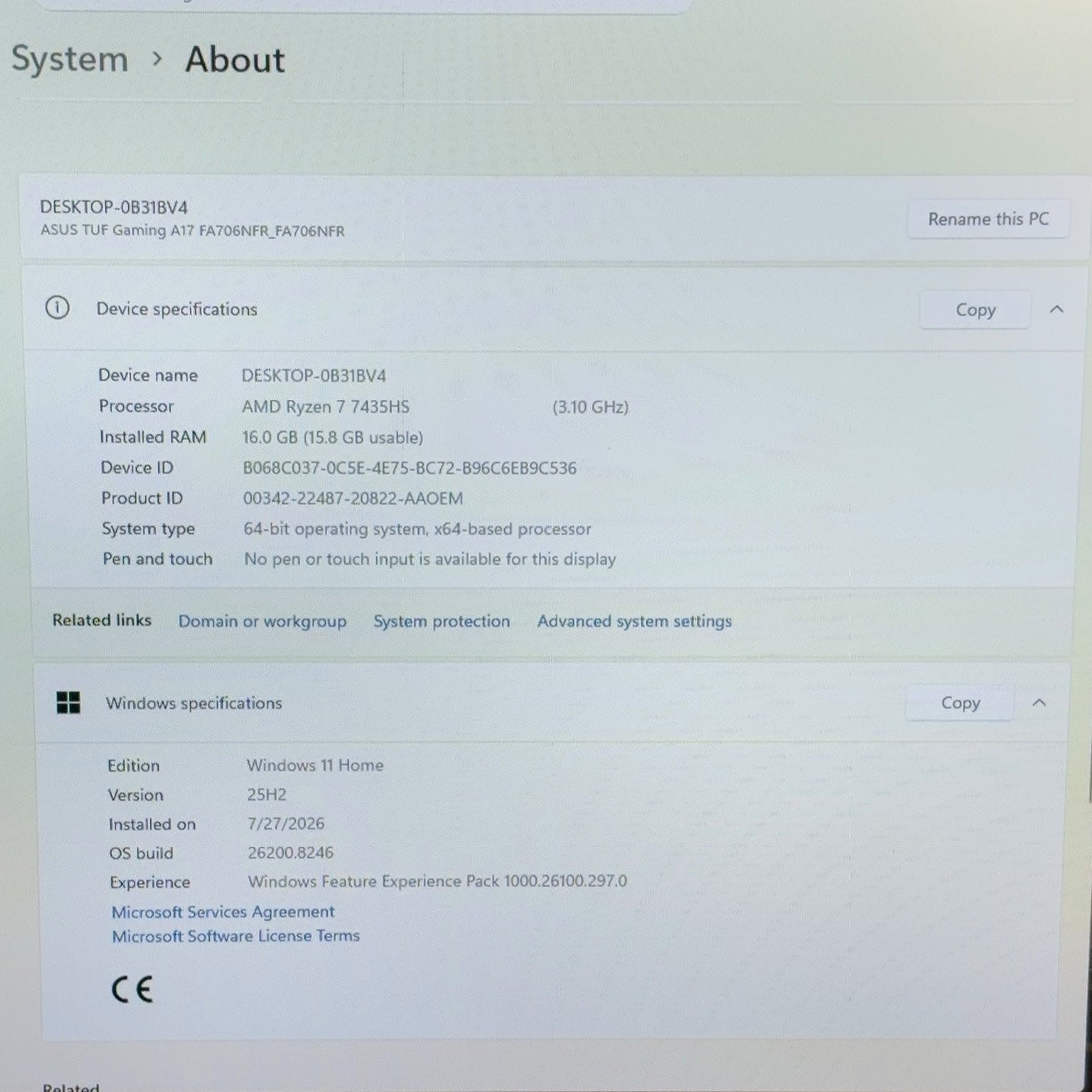Click the breadcrumb chevron between System and About
Image resolution: width=1092 pixels, height=1092 pixels.
157,59
